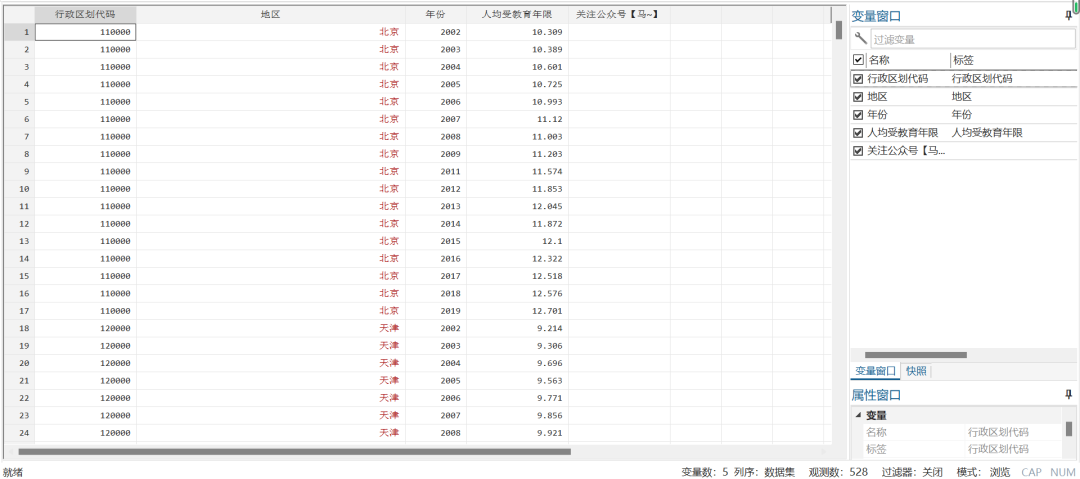Click row number 1 header

coord(19,32)
